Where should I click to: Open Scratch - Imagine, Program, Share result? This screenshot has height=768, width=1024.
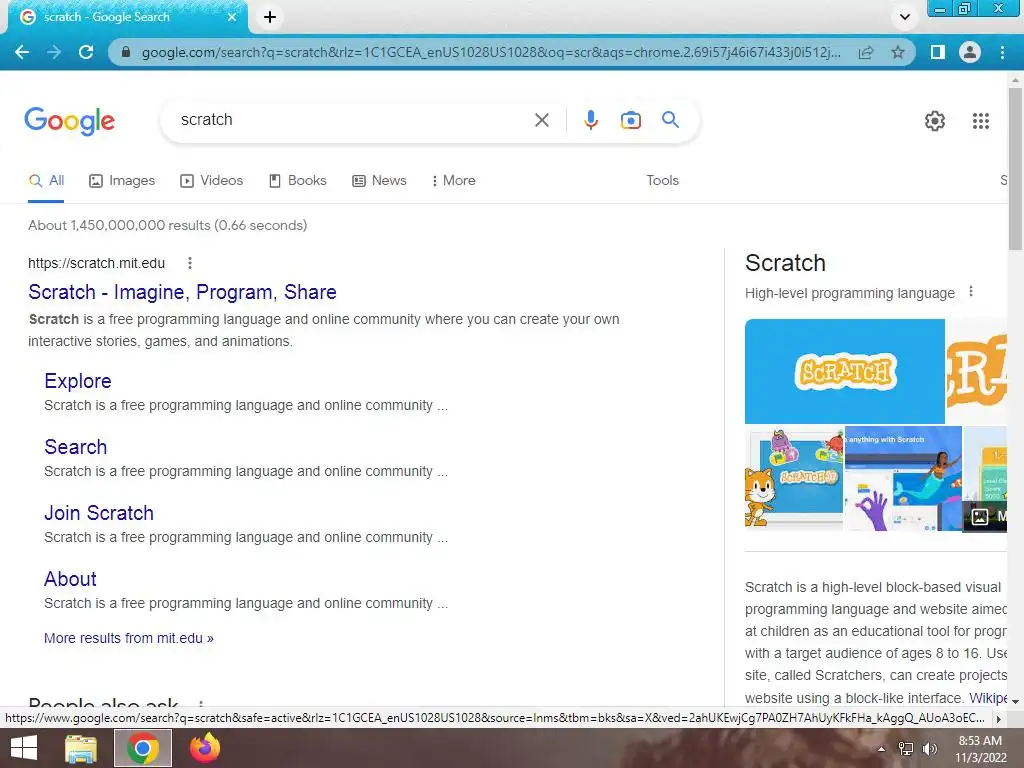pyautogui.click(x=182, y=292)
